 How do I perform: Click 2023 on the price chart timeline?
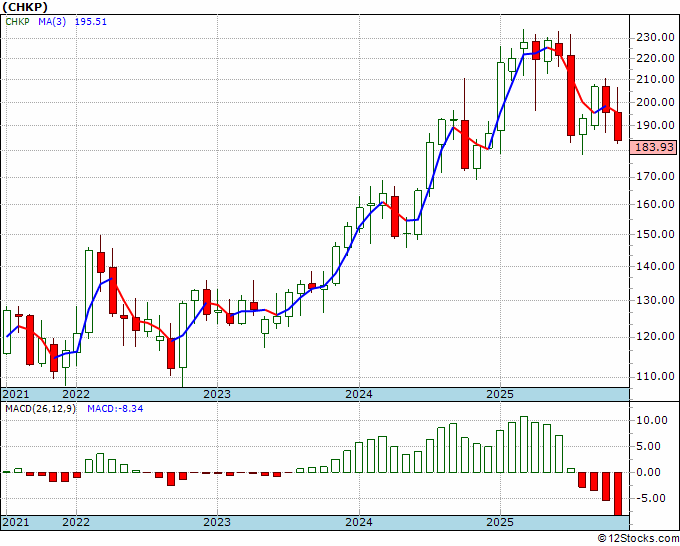click(217, 394)
